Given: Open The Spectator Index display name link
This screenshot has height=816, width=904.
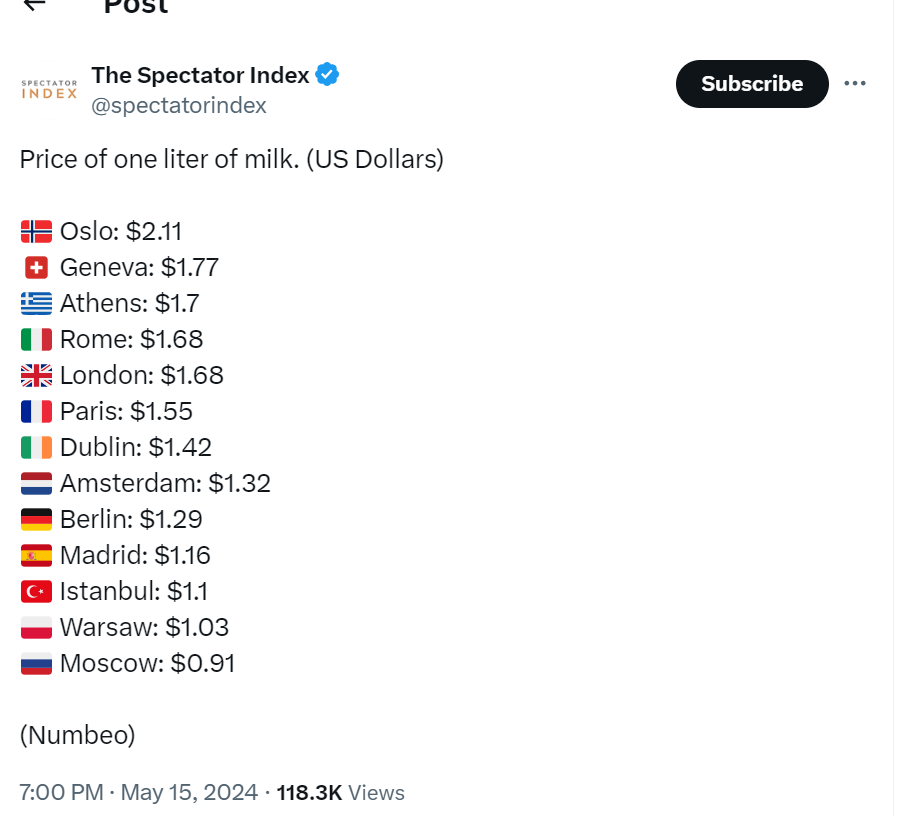Looking at the screenshot, I should 200,74.
